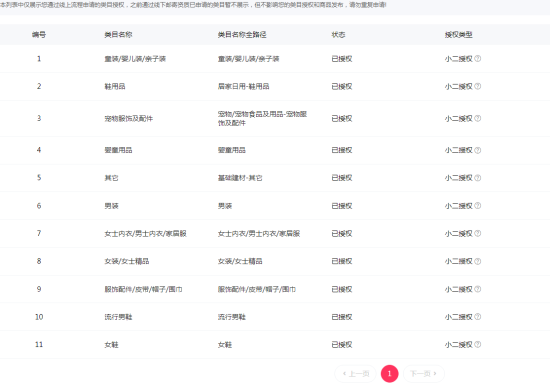Click the question mark icon for 女装/女士精品
This screenshot has height=390, width=550.
(x=477, y=261)
